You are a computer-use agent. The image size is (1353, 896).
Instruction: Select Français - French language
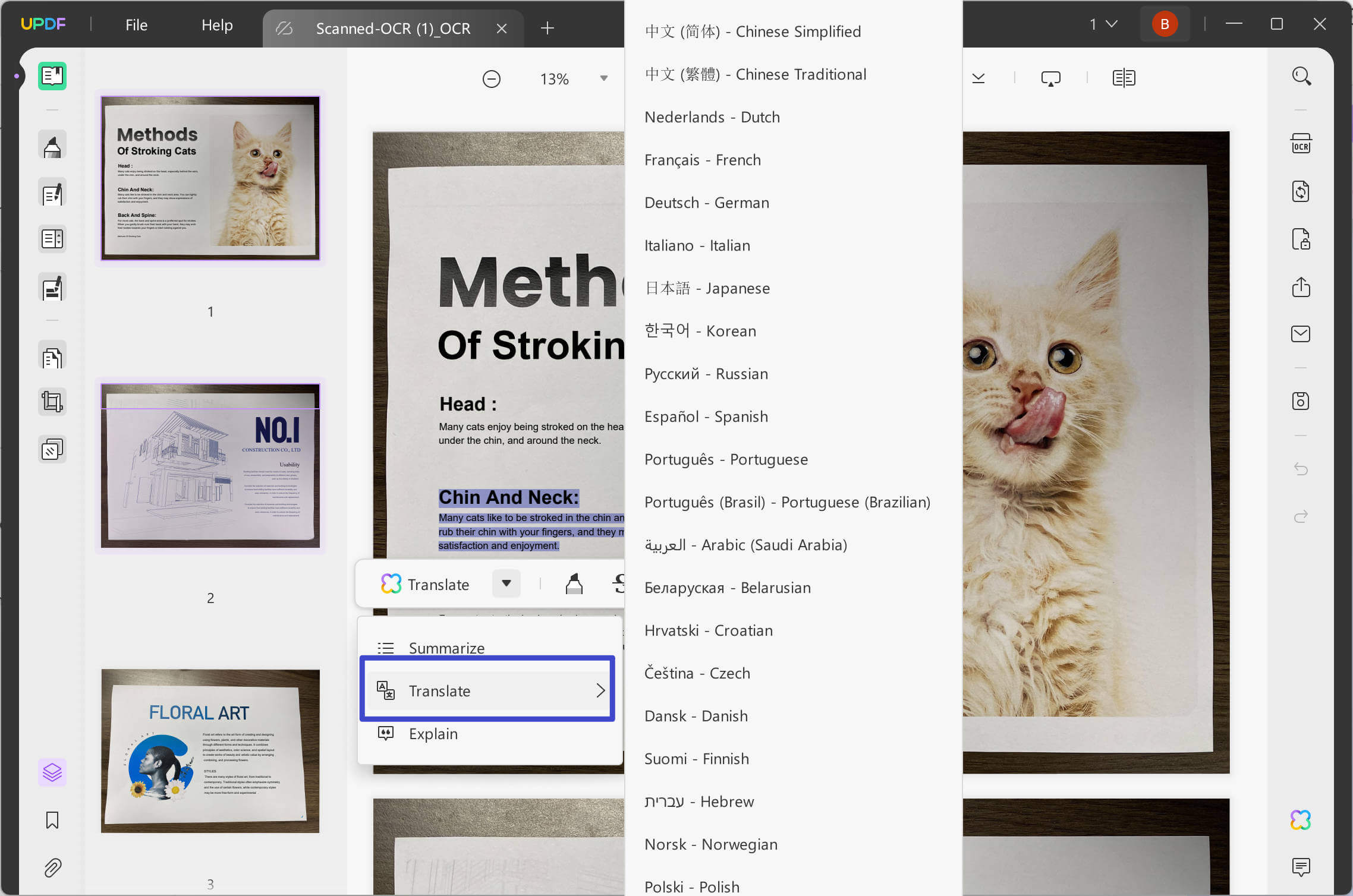702,160
